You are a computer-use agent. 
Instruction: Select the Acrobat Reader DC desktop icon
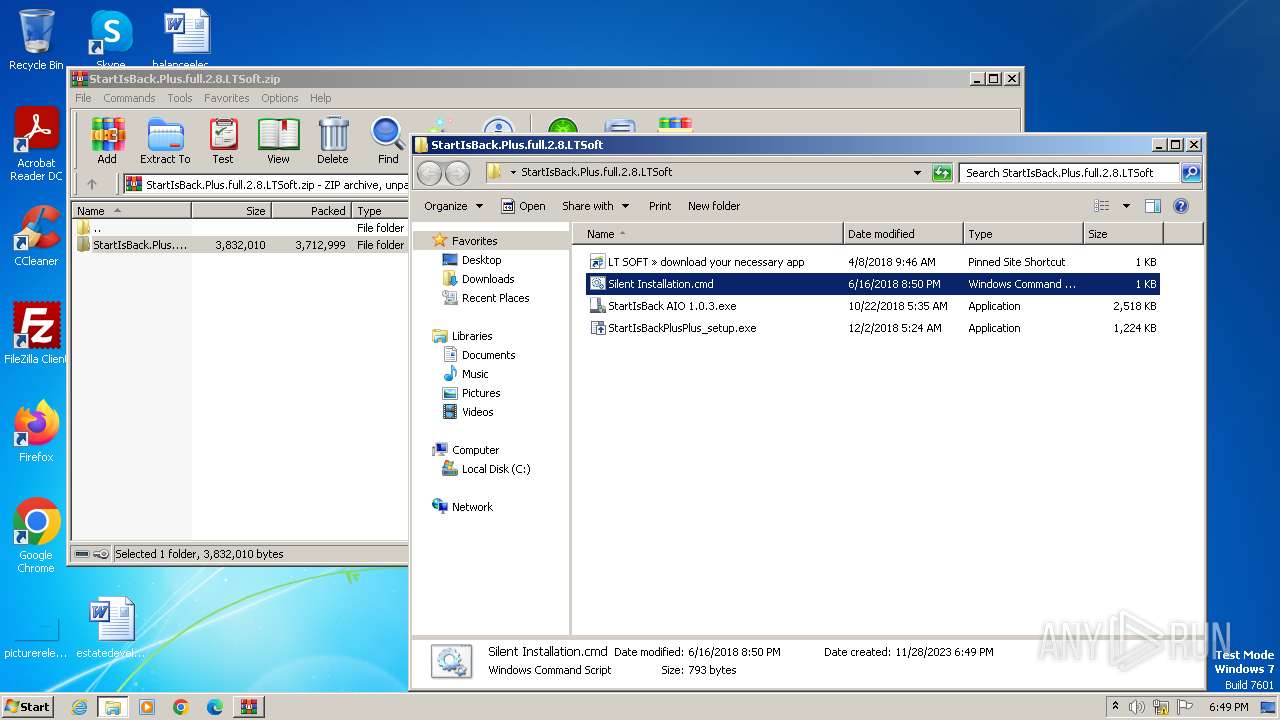coord(37,145)
